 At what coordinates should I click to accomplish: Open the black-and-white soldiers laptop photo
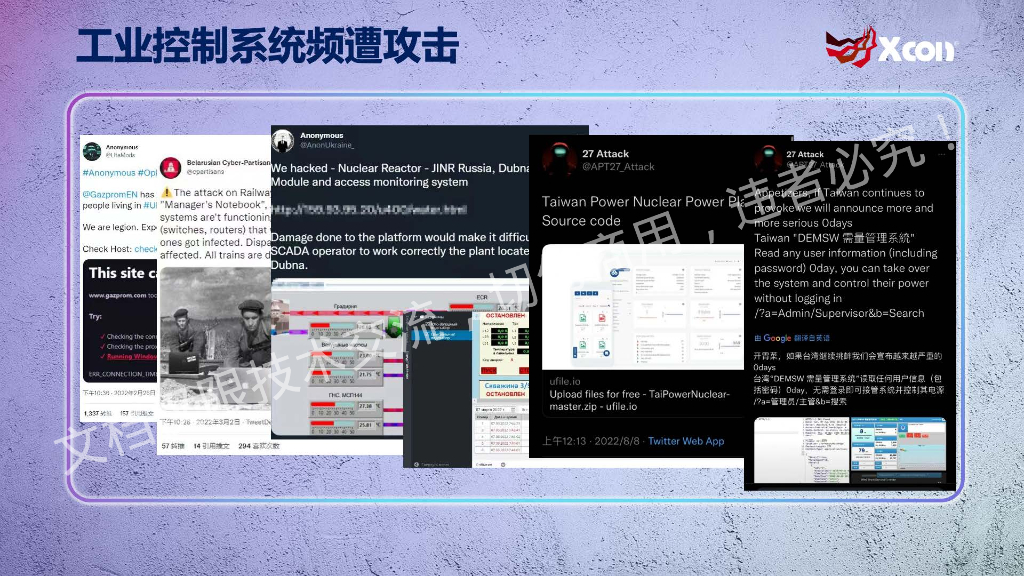coord(216,338)
